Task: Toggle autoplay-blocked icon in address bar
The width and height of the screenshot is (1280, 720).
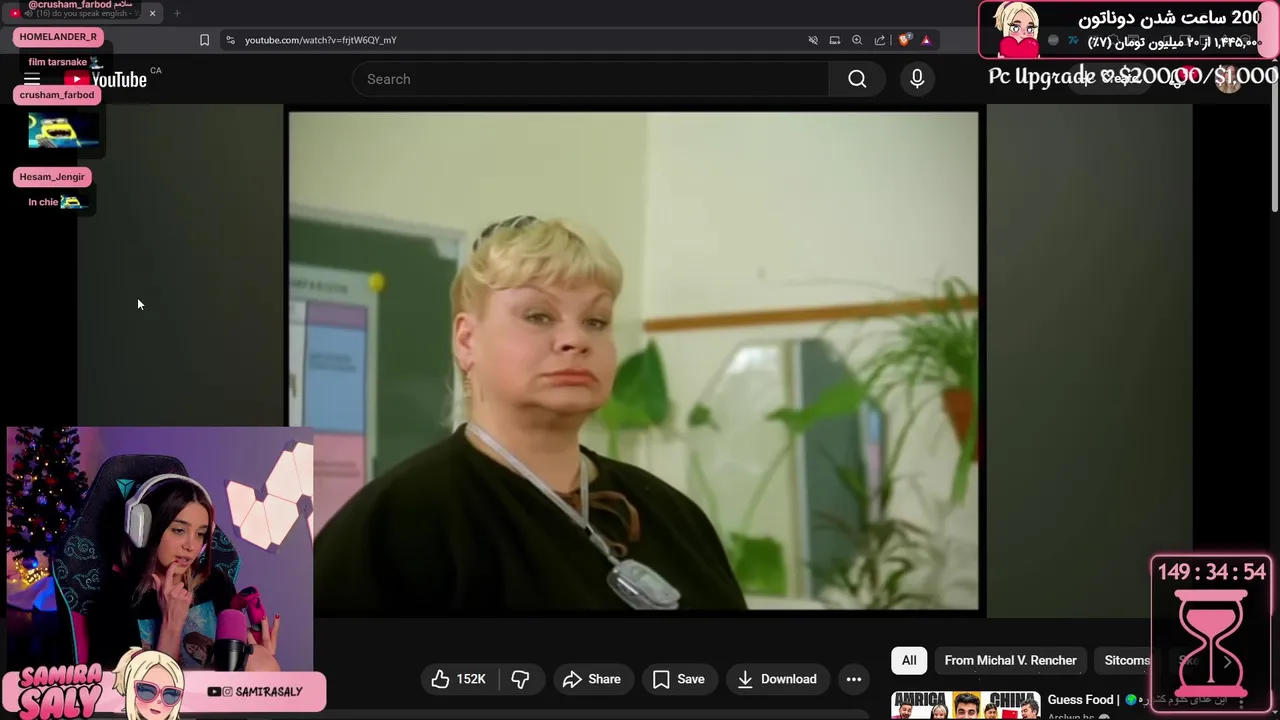Action: [x=813, y=40]
